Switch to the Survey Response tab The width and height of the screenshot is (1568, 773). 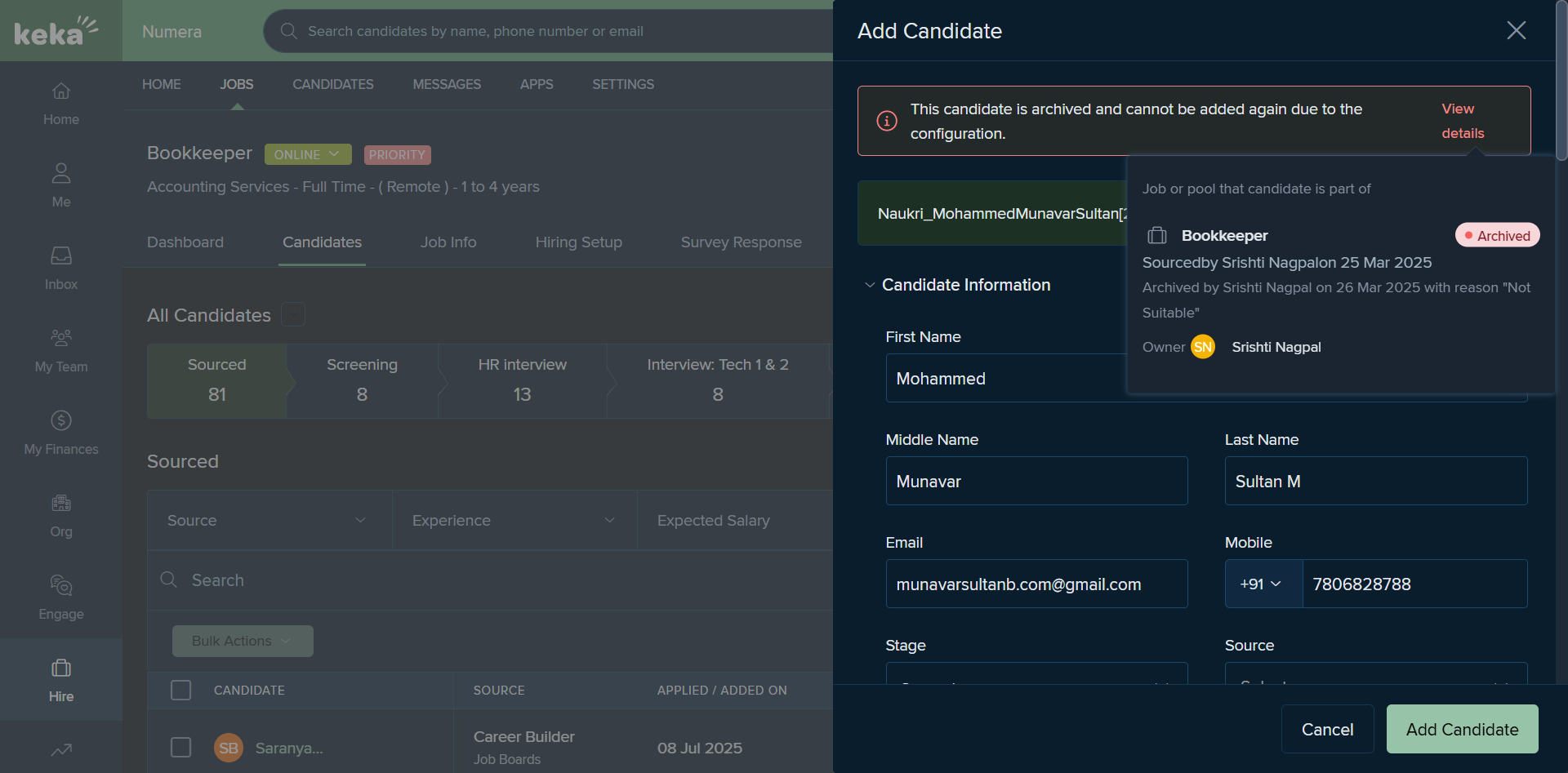click(742, 242)
